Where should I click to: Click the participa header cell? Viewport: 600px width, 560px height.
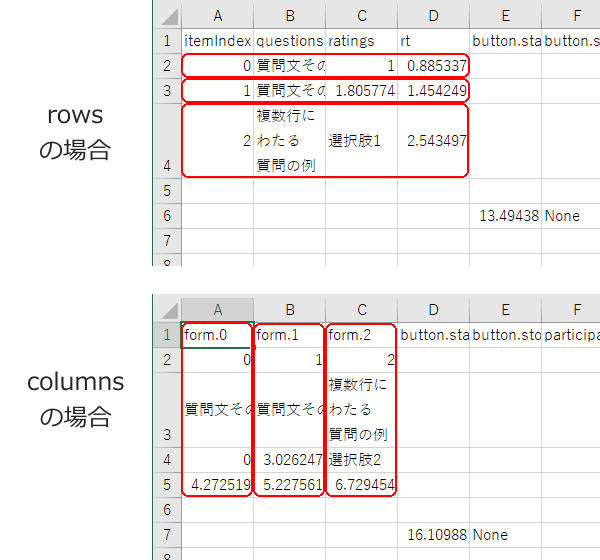click(571, 335)
